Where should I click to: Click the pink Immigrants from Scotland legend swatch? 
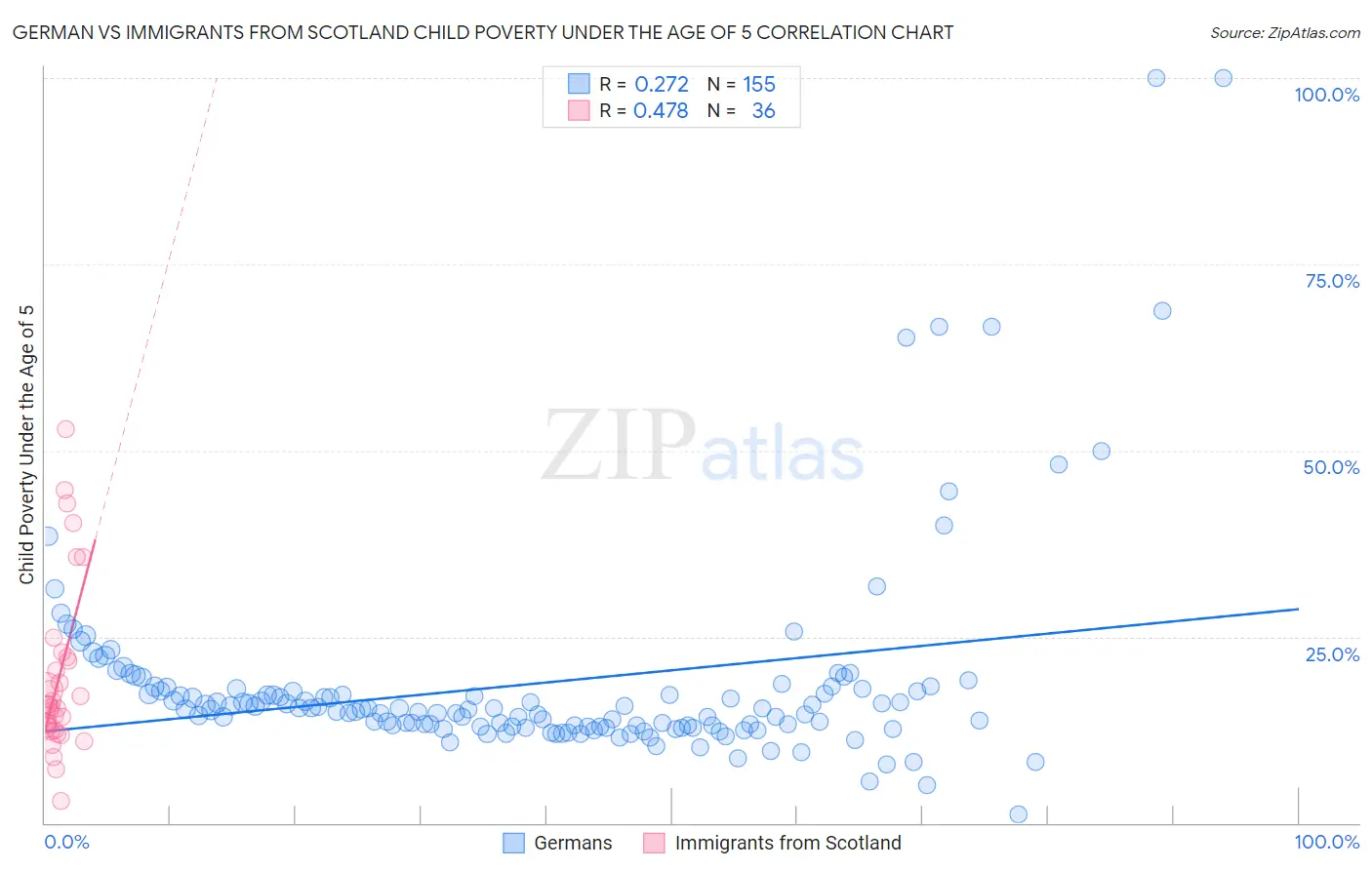pos(654,843)
